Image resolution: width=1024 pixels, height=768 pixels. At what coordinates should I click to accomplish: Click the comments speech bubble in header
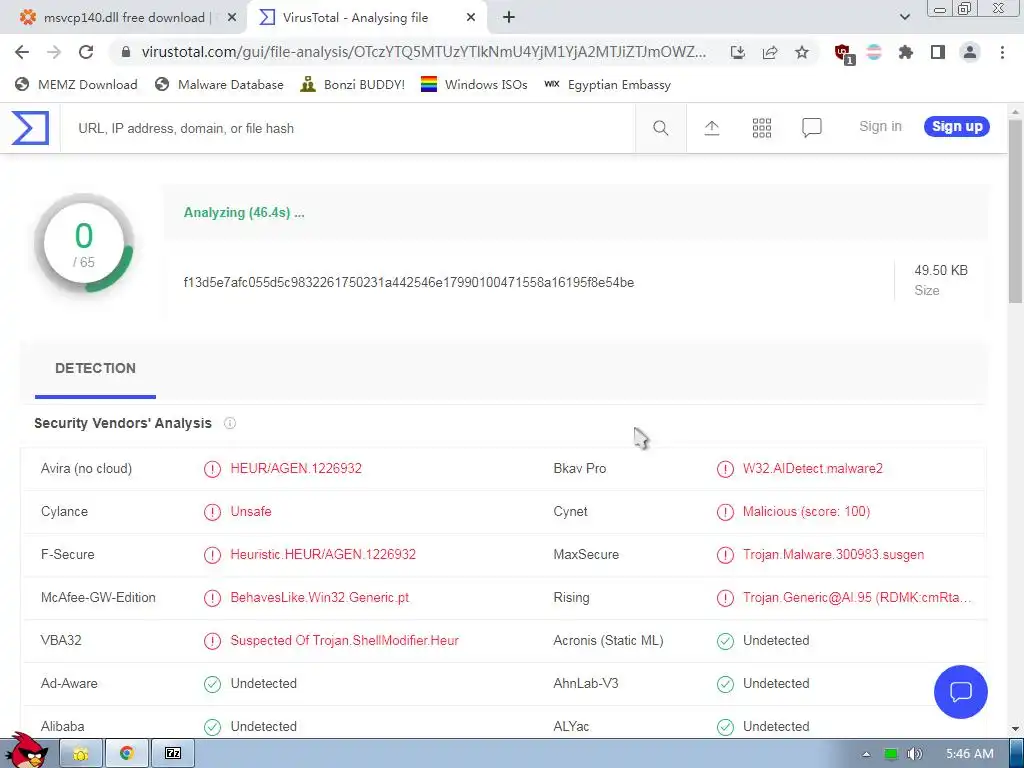pos(812,128)
